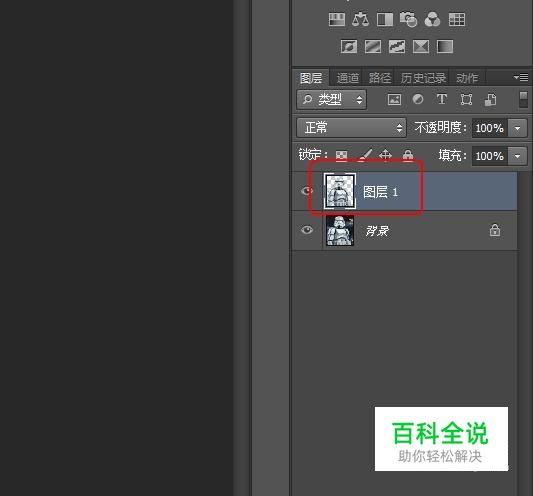Hide the 背景 layer
This screenshot has height=496, width=533.
(307, 230)
